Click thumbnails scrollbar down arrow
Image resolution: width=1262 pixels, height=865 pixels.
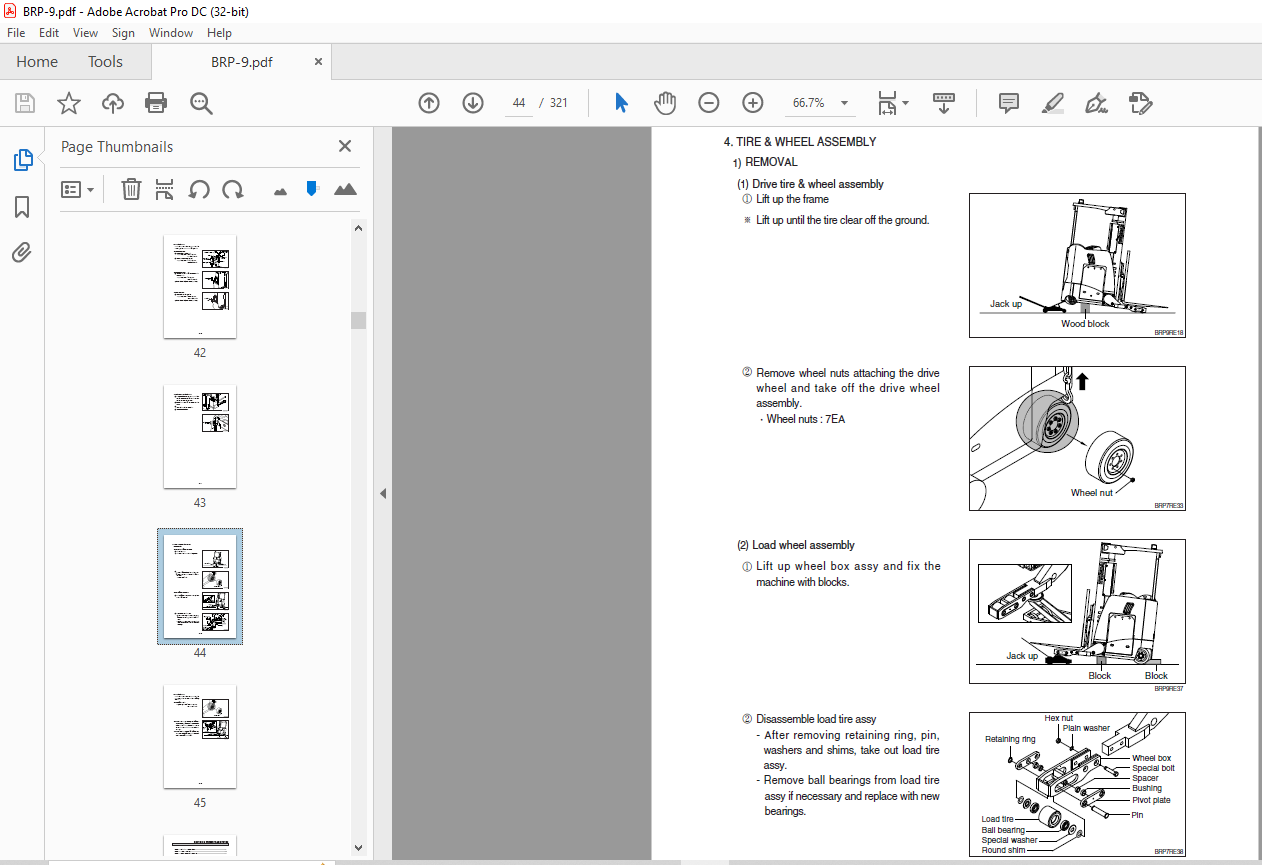358,848
